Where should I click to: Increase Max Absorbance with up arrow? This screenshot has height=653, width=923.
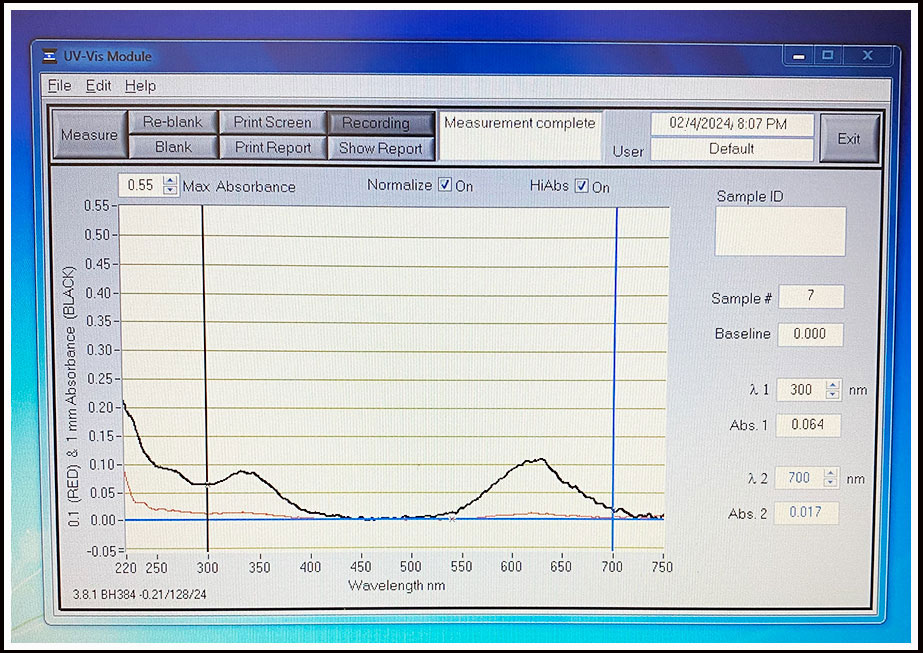click(169, 181)
